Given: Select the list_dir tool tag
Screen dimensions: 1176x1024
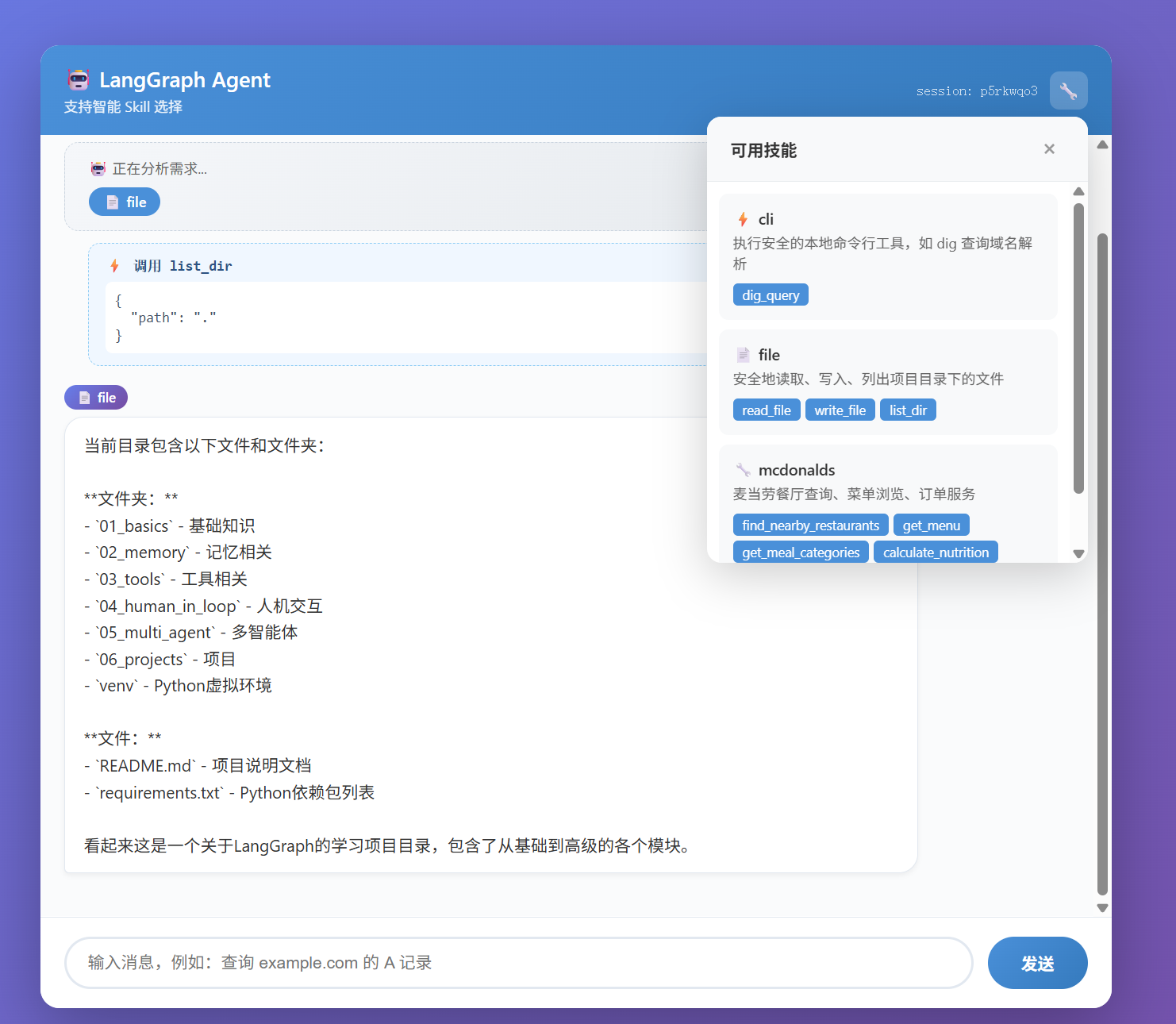Looking at the screenshot, I should [x=908, y=410].
